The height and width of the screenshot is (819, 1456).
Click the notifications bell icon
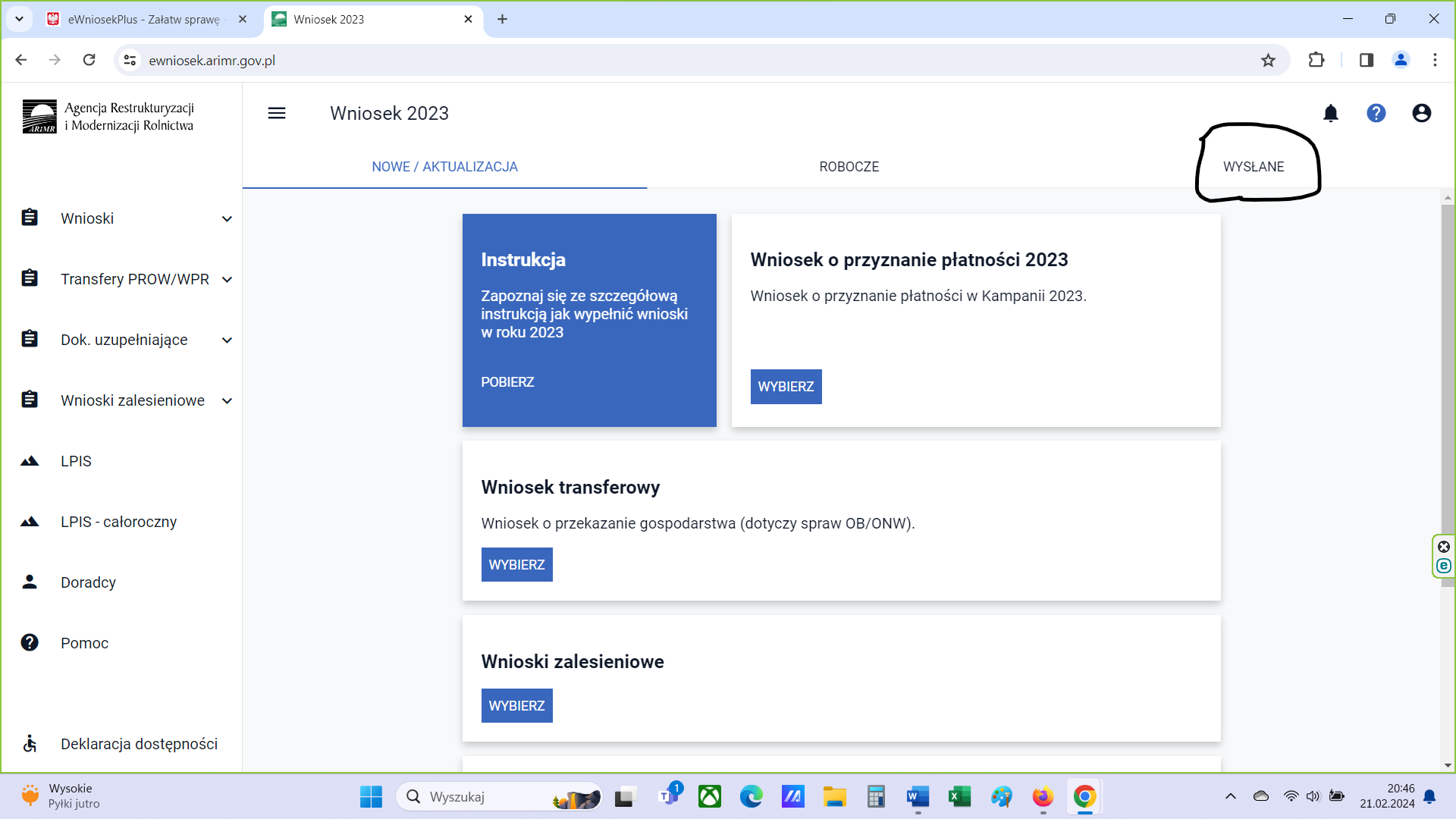click(1330, 113)
